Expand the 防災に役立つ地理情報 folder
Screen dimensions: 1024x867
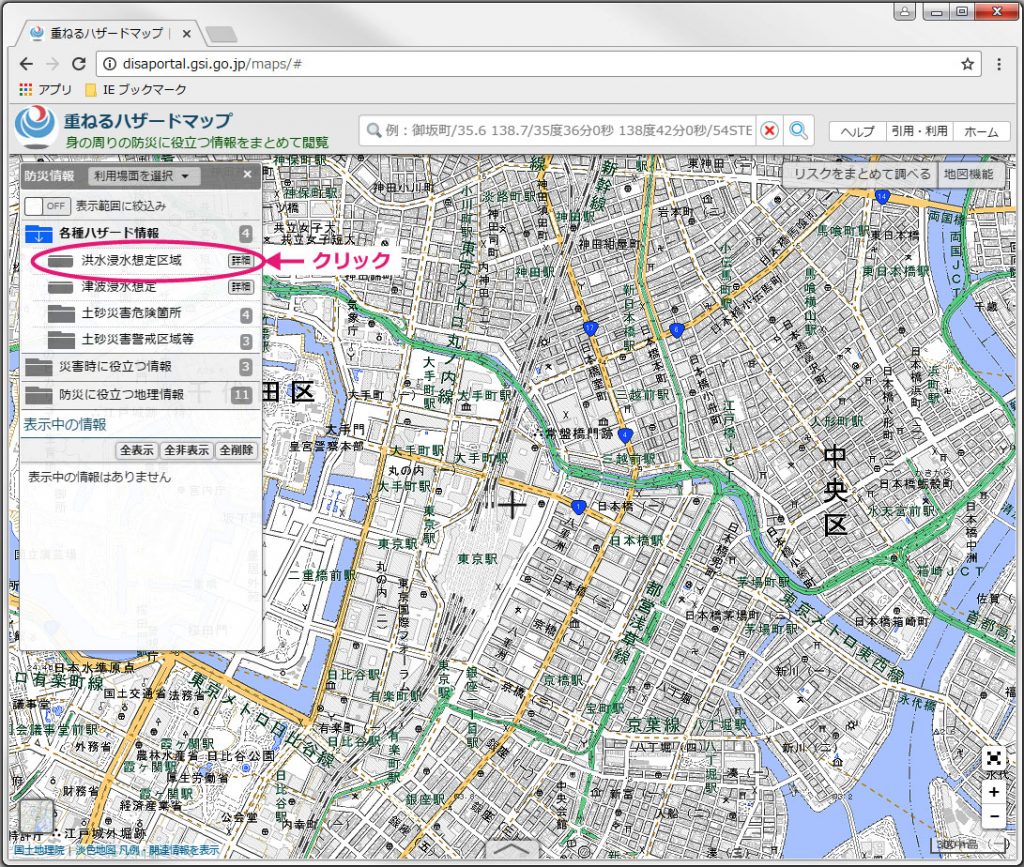tap(120, 394)
